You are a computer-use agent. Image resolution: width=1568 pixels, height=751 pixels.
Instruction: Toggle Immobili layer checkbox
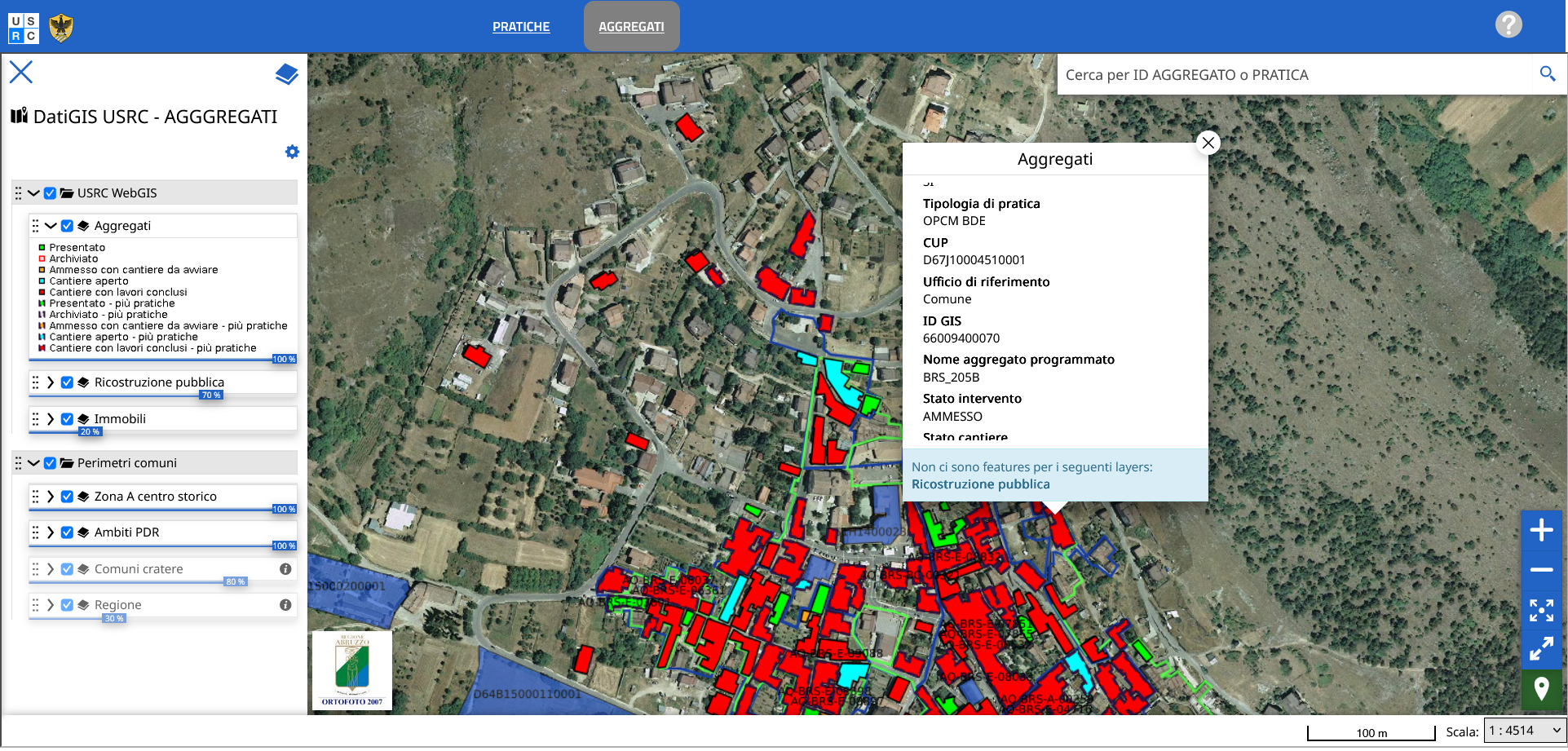point(67,419)
